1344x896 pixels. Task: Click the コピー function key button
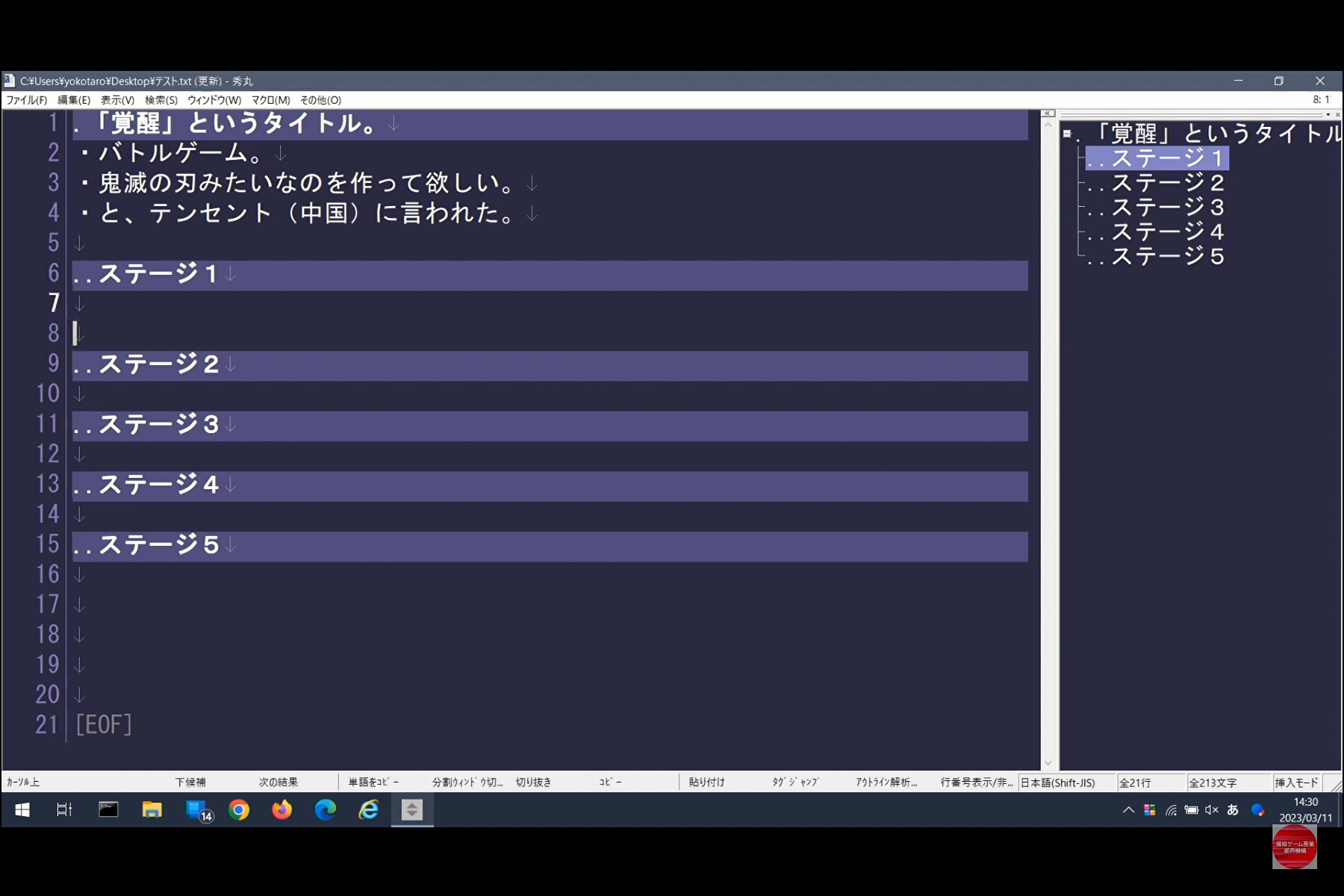[610, 782]
